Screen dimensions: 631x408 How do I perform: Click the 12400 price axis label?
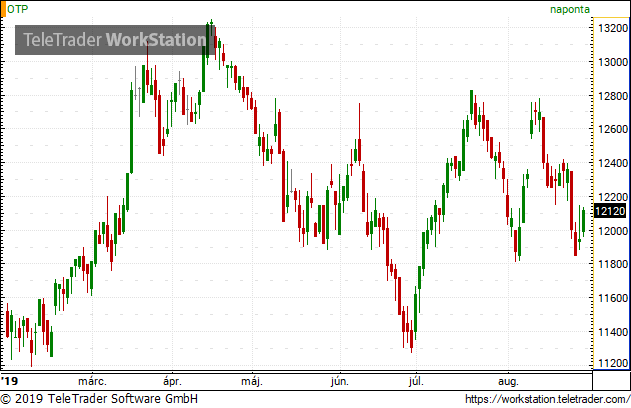613,163
